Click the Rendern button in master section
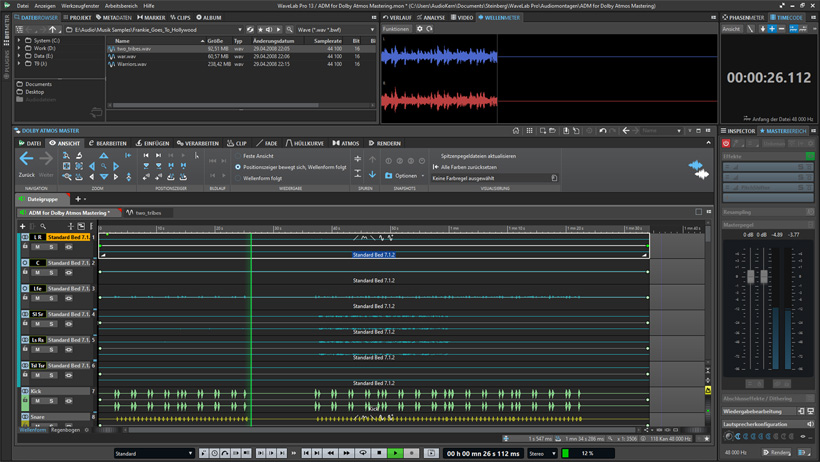Screen dimensions: 820x462 [777, 452]
